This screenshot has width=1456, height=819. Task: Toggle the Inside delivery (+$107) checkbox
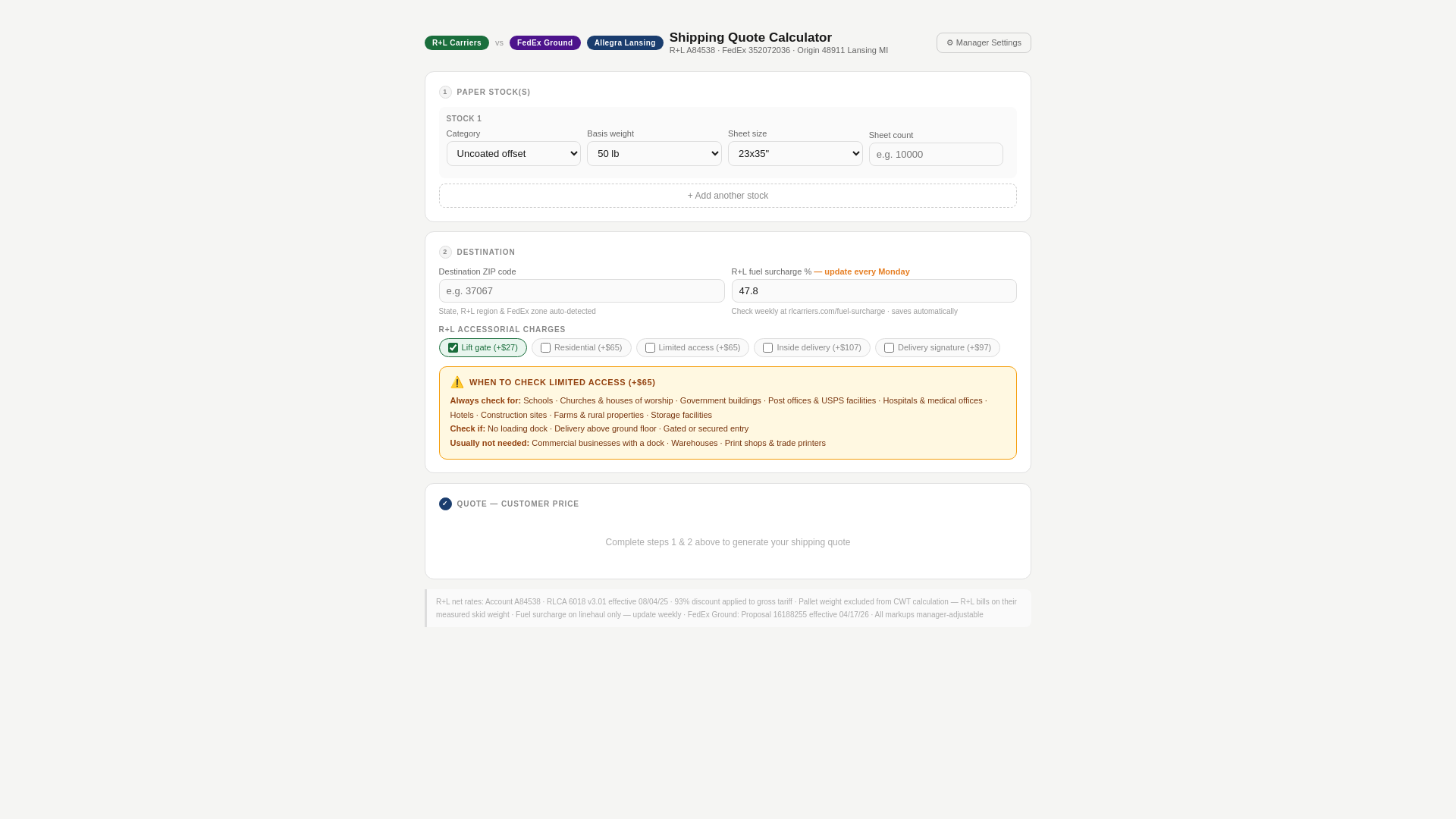[x=767, y=348]
